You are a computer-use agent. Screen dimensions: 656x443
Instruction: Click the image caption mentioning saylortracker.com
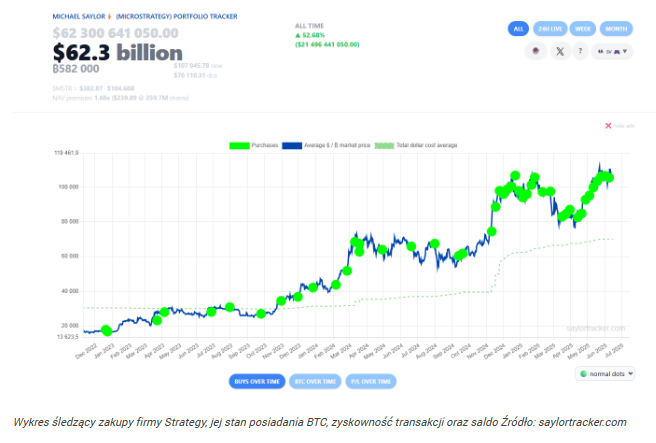click(x=320, y=422)
